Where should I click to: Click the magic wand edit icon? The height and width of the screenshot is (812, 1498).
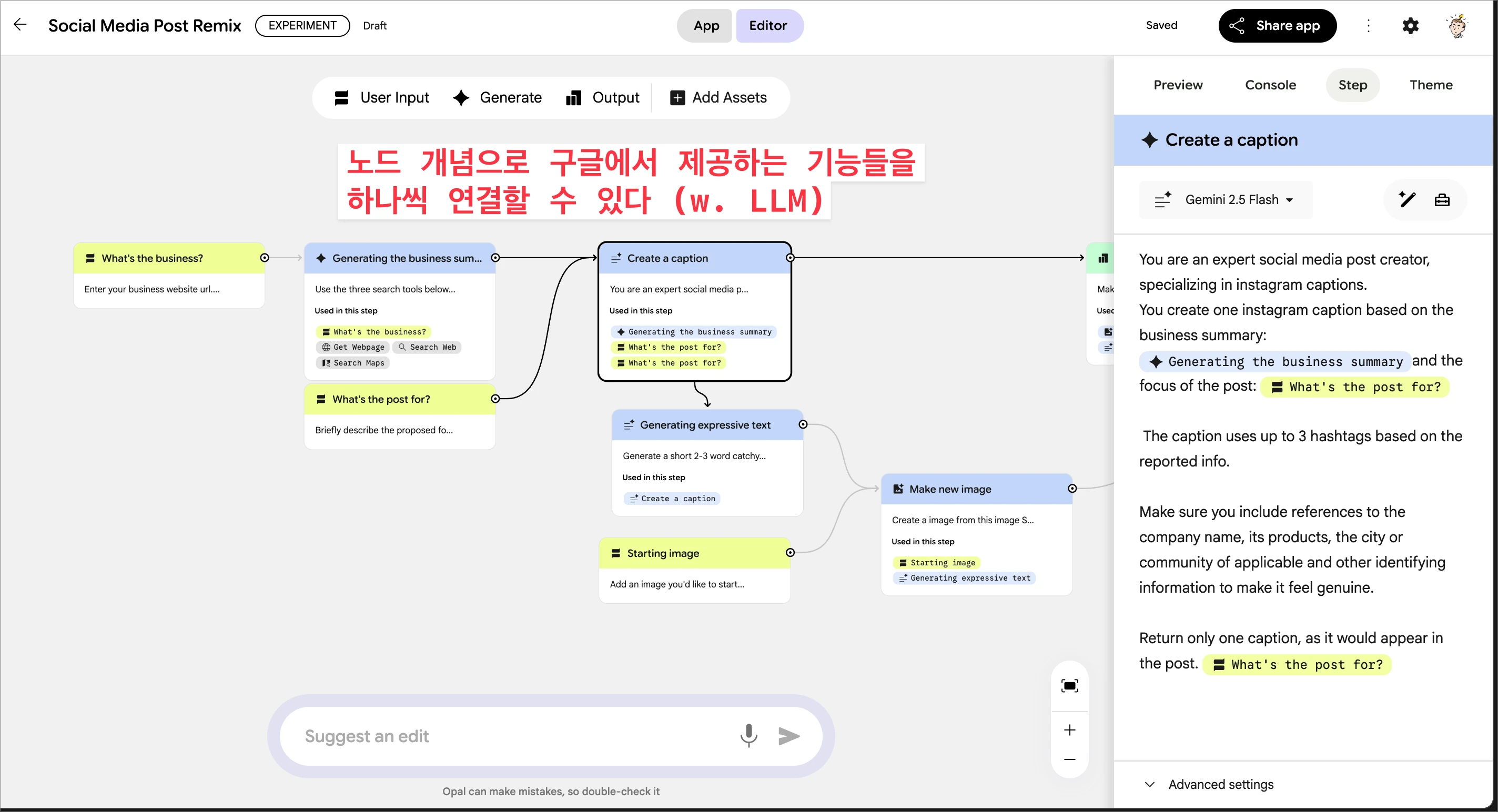[x=1408, y=200]
